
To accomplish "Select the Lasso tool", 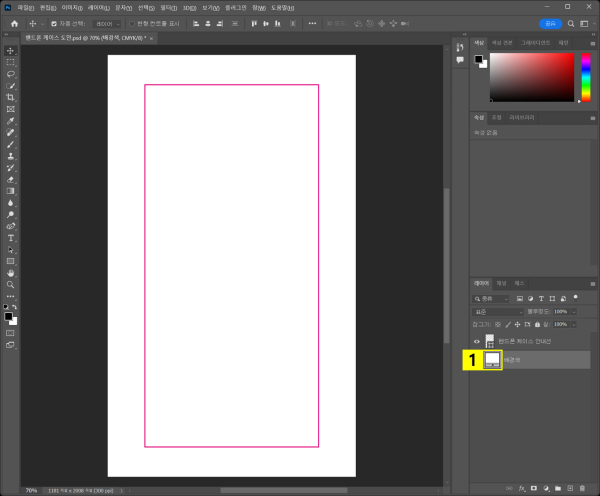I will [11, 74].
